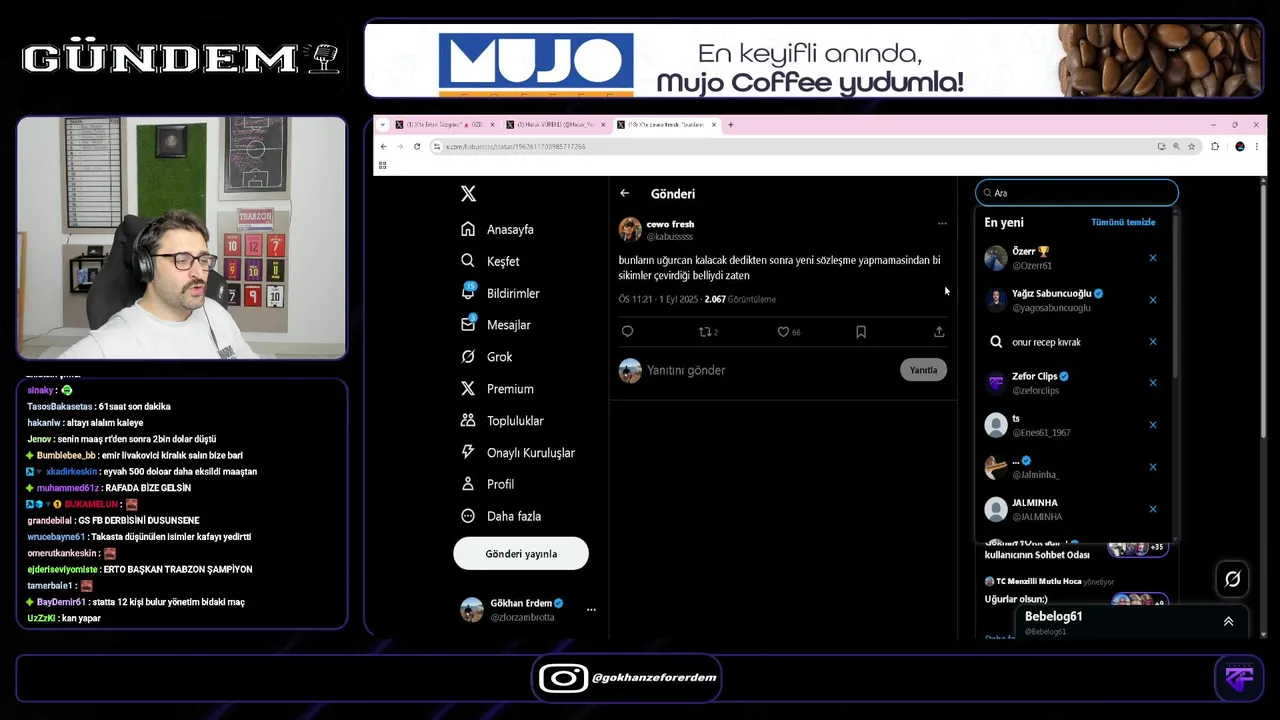This screenshot has width=1280, height=720.
Task: Open a new browser tab
Action: [730, 125]
